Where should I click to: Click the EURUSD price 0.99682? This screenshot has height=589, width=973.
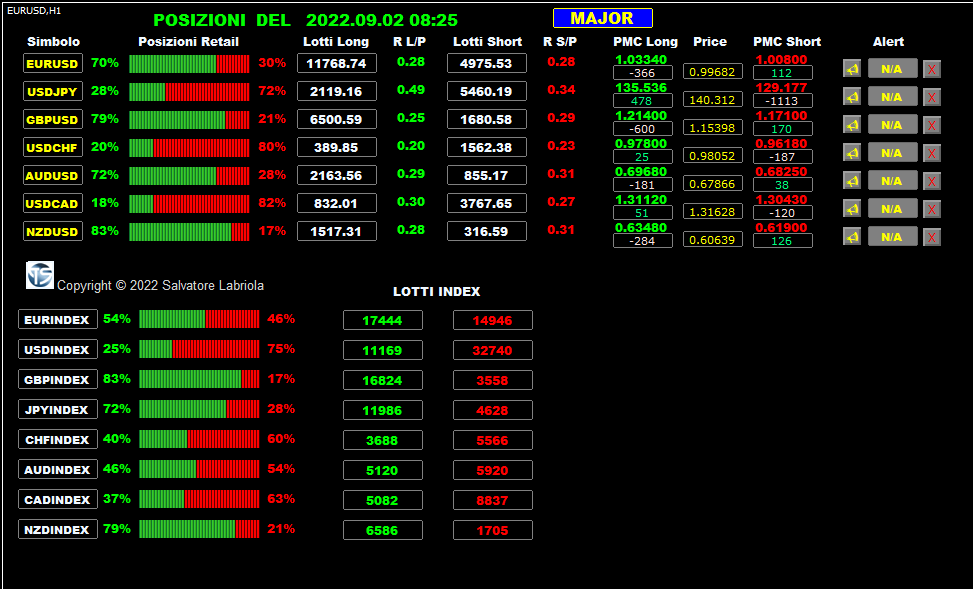pyautogui.click(x=712, y=71)
